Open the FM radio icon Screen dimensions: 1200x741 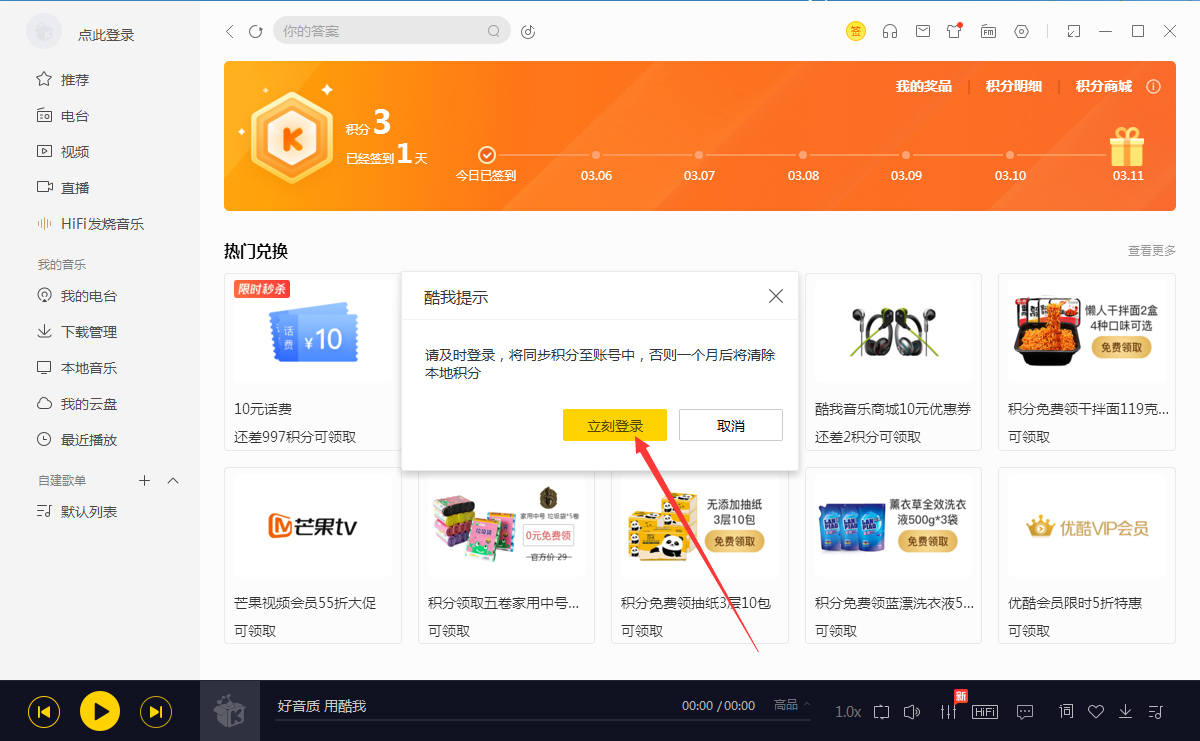click(x=988, y=31)
